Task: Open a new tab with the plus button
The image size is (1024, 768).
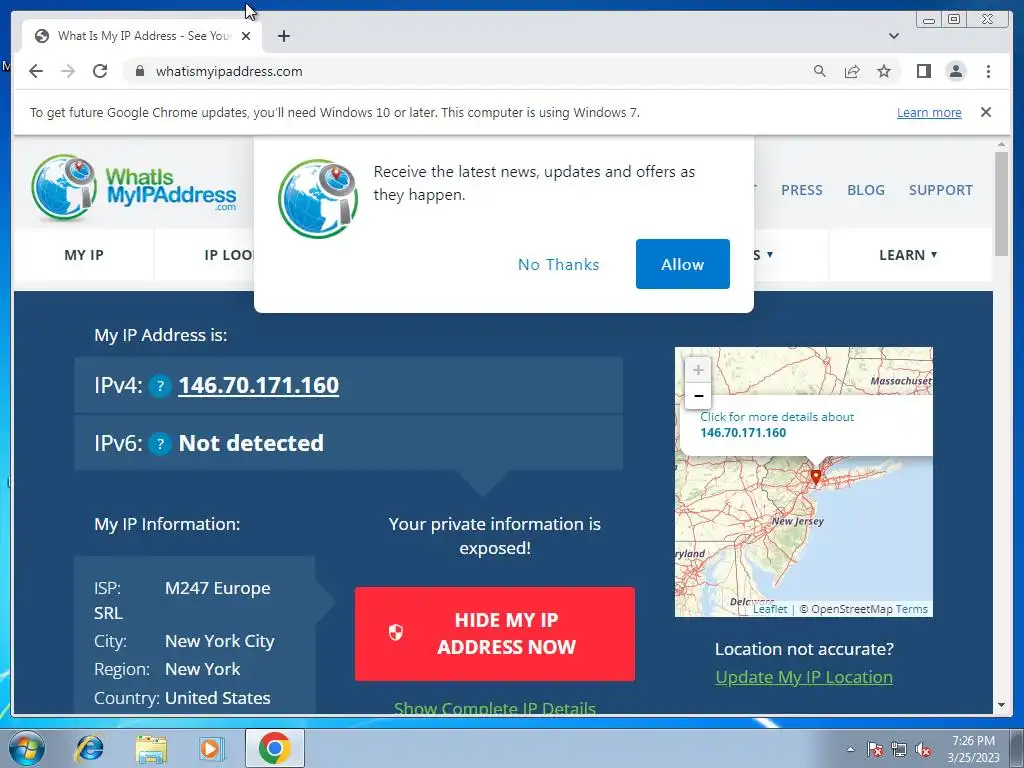Action: point(283,36)
